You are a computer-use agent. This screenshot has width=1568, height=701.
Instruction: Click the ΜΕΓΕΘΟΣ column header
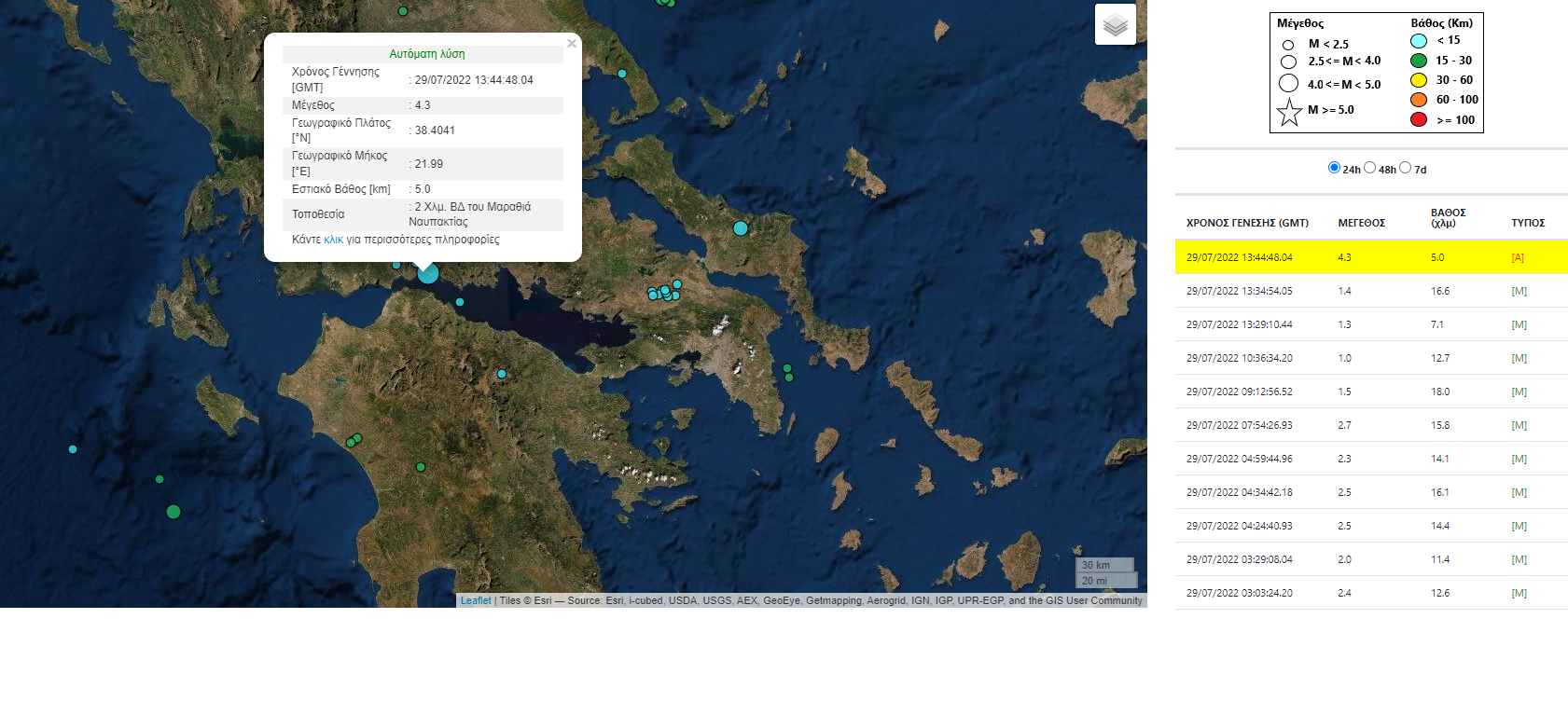point(1361,223)
